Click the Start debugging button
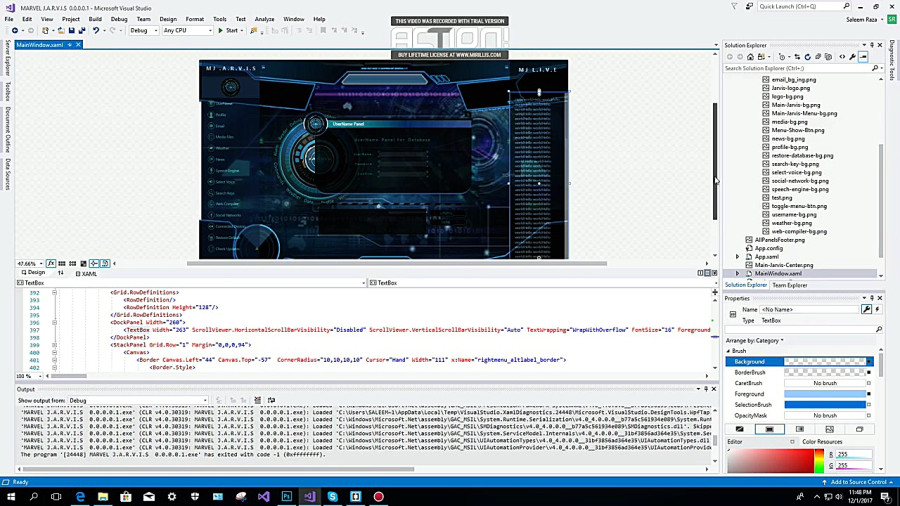Viewport: 900px width, 506px height. click(x=229, y=30)
